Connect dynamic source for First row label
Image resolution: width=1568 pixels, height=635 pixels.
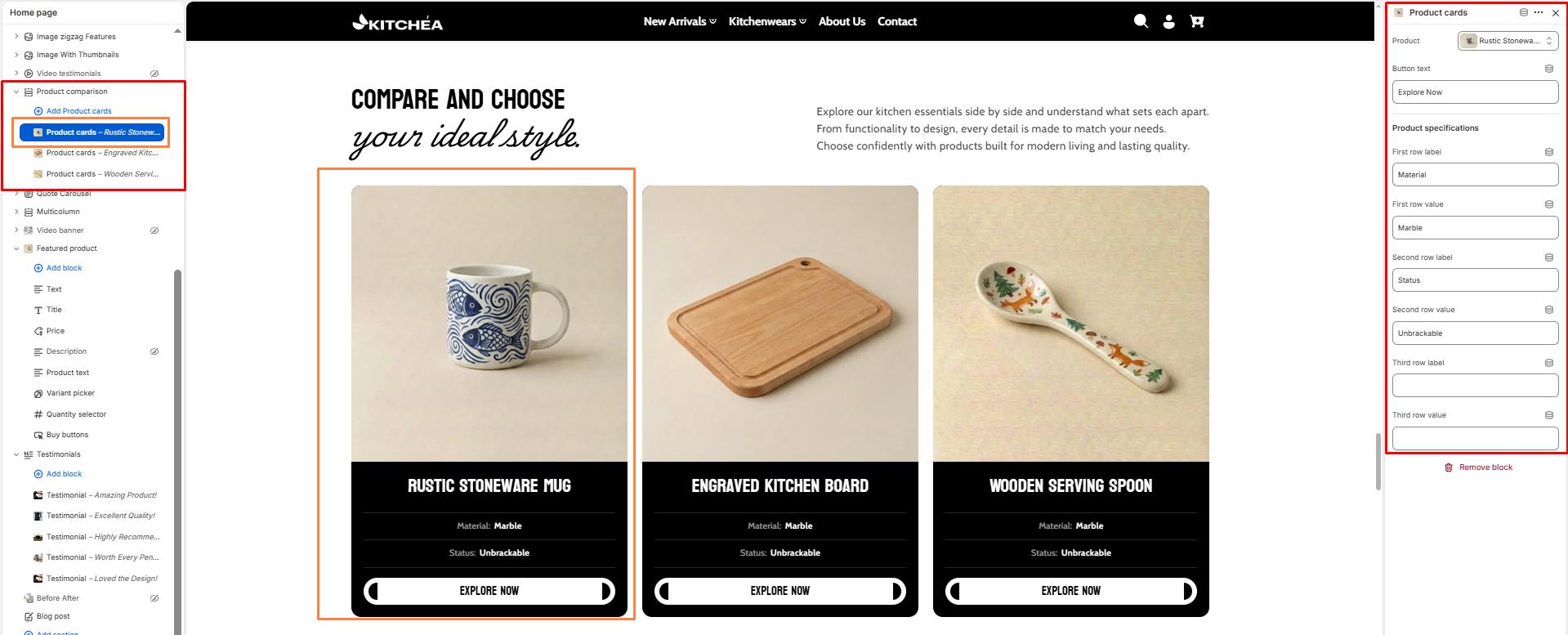tap(1549, 152)
